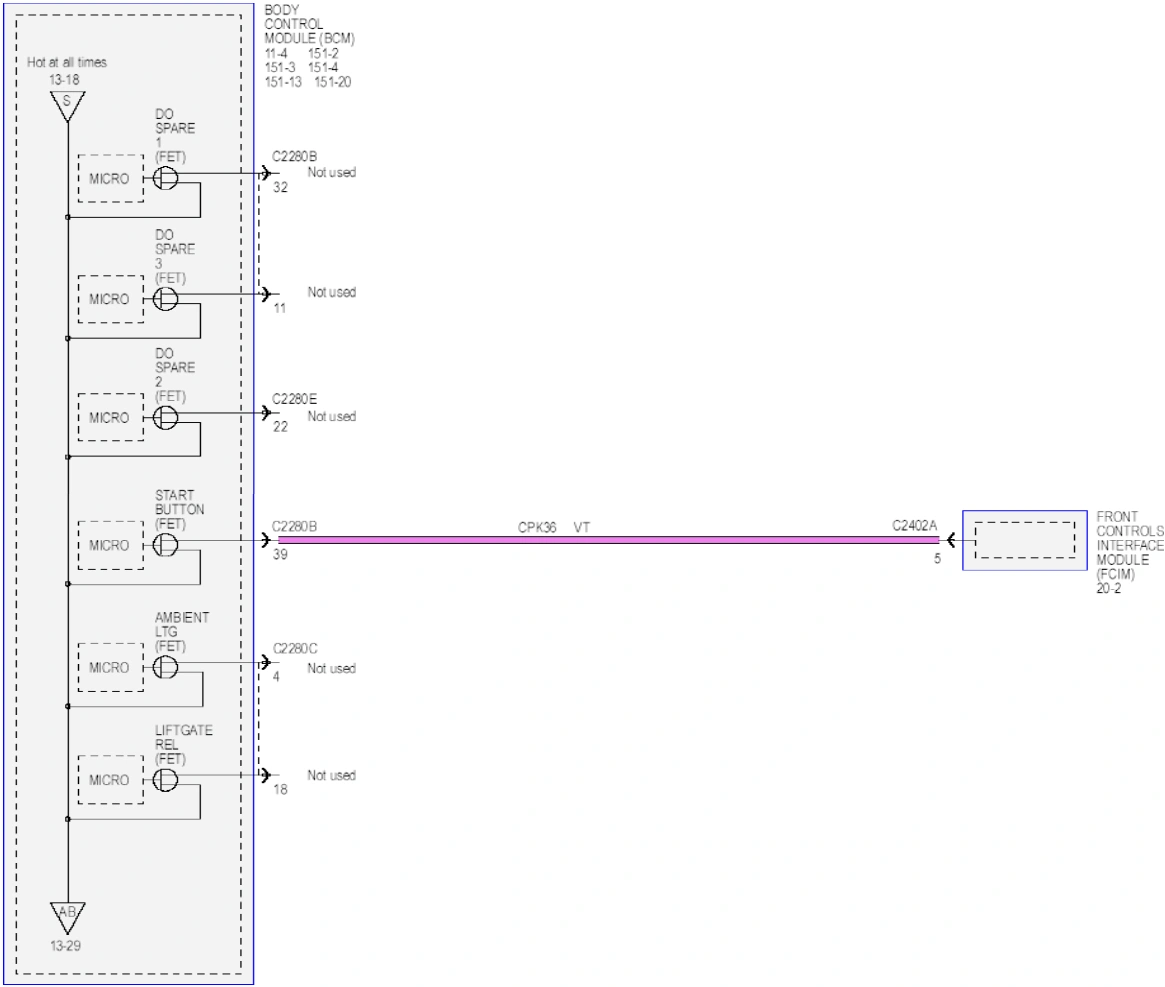Open BCM page reference 151-20
The height and width of the screenshot is (987, 1165).
pos(333,82)
